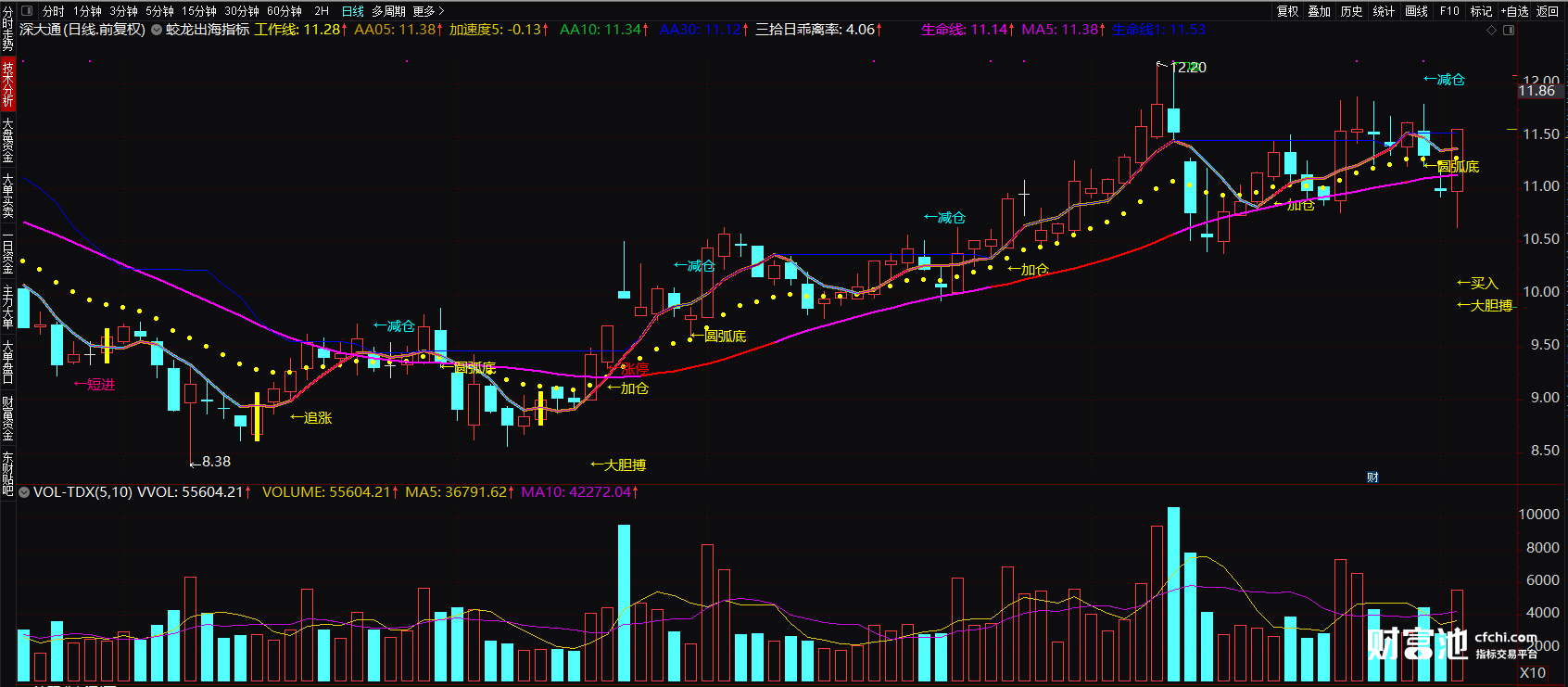Click the X10 volume scale label
This screenshot has height=687, width=1568.
1533,673
